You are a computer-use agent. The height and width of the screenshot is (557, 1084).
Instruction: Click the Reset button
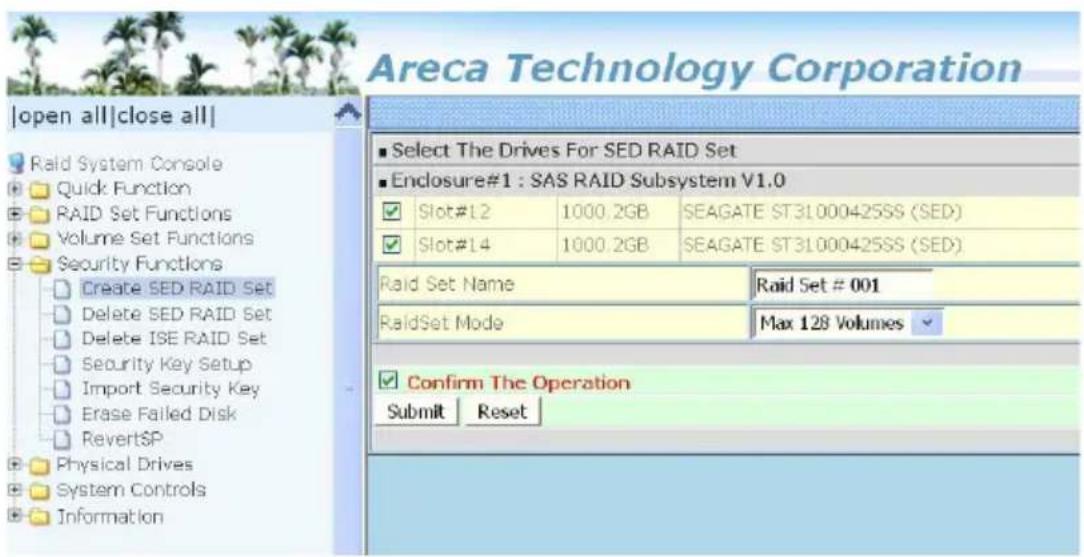click(503, 412)
